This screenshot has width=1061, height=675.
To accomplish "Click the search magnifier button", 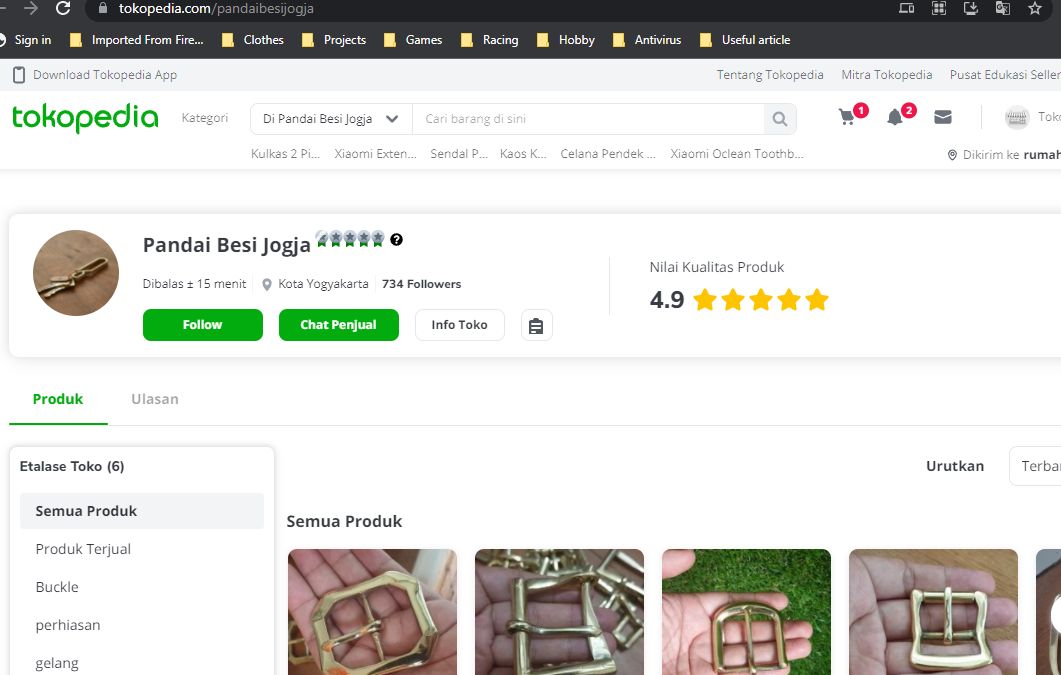I will (x=780, y=119).
